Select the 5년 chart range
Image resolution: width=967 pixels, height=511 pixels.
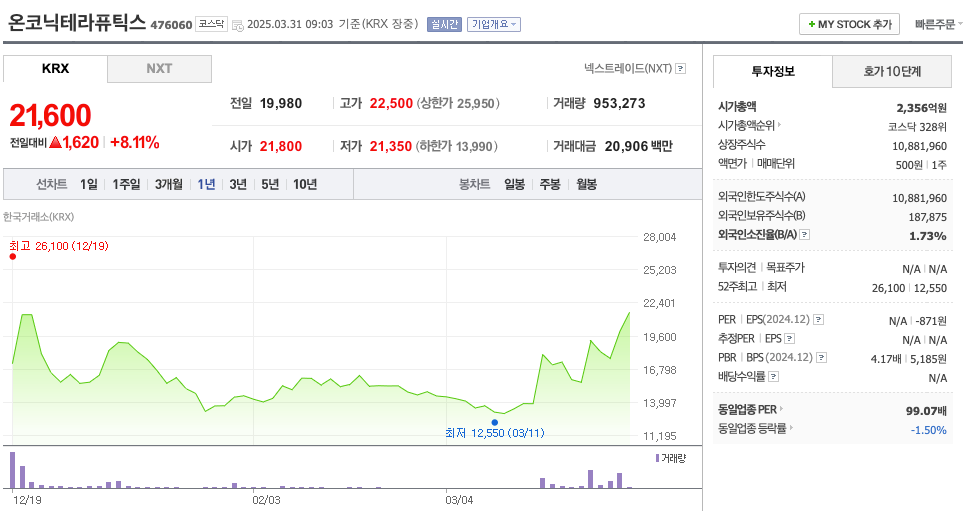pos(270,184)
